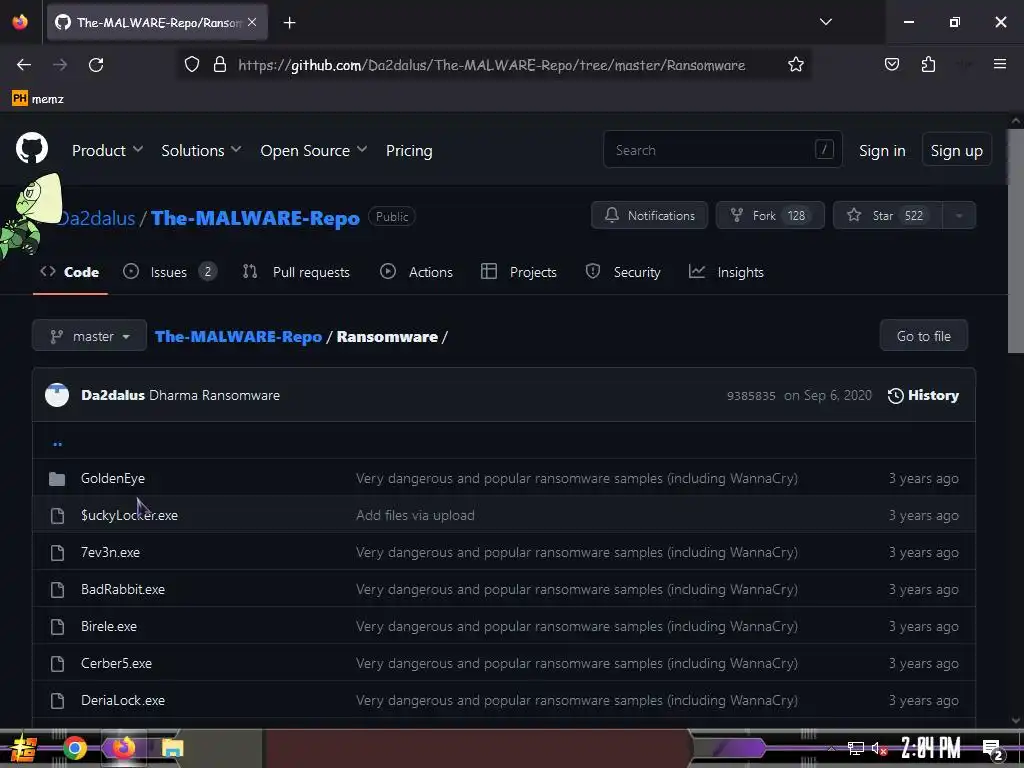This screenshot has height=768, width=1024.
Task: Switch to the Insights tab
Action: tap(726, 272)
